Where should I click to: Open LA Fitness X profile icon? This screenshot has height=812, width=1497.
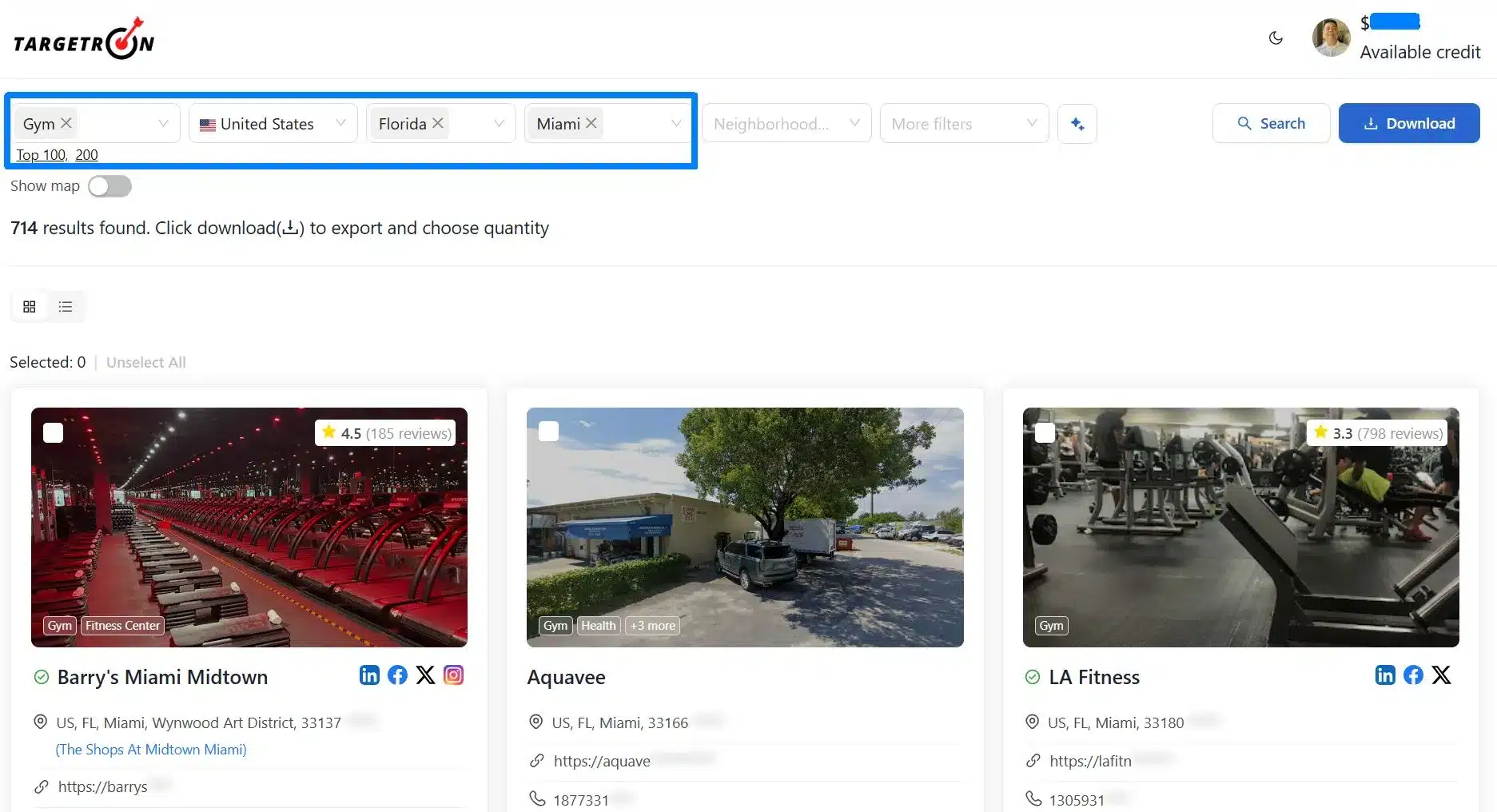[x=1441, y=675]
